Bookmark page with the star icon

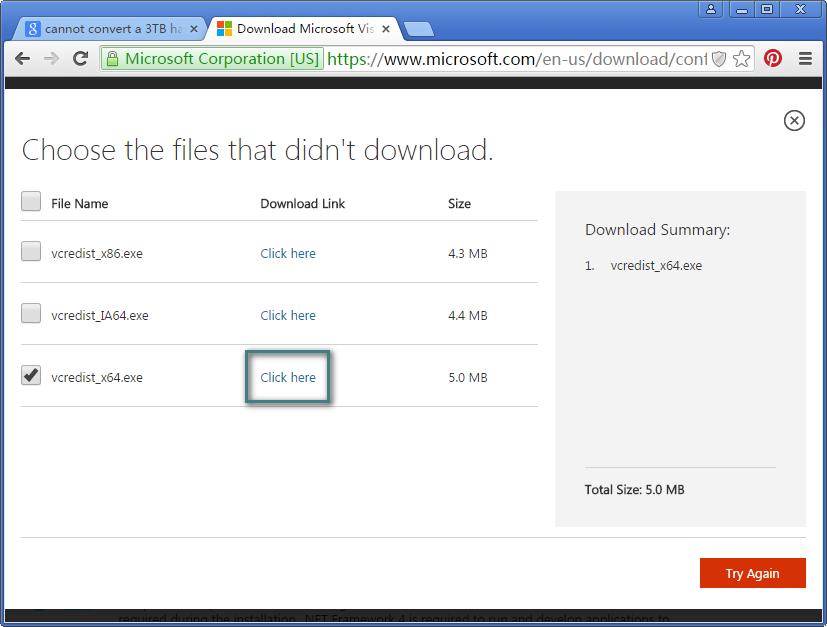(741, 59)
